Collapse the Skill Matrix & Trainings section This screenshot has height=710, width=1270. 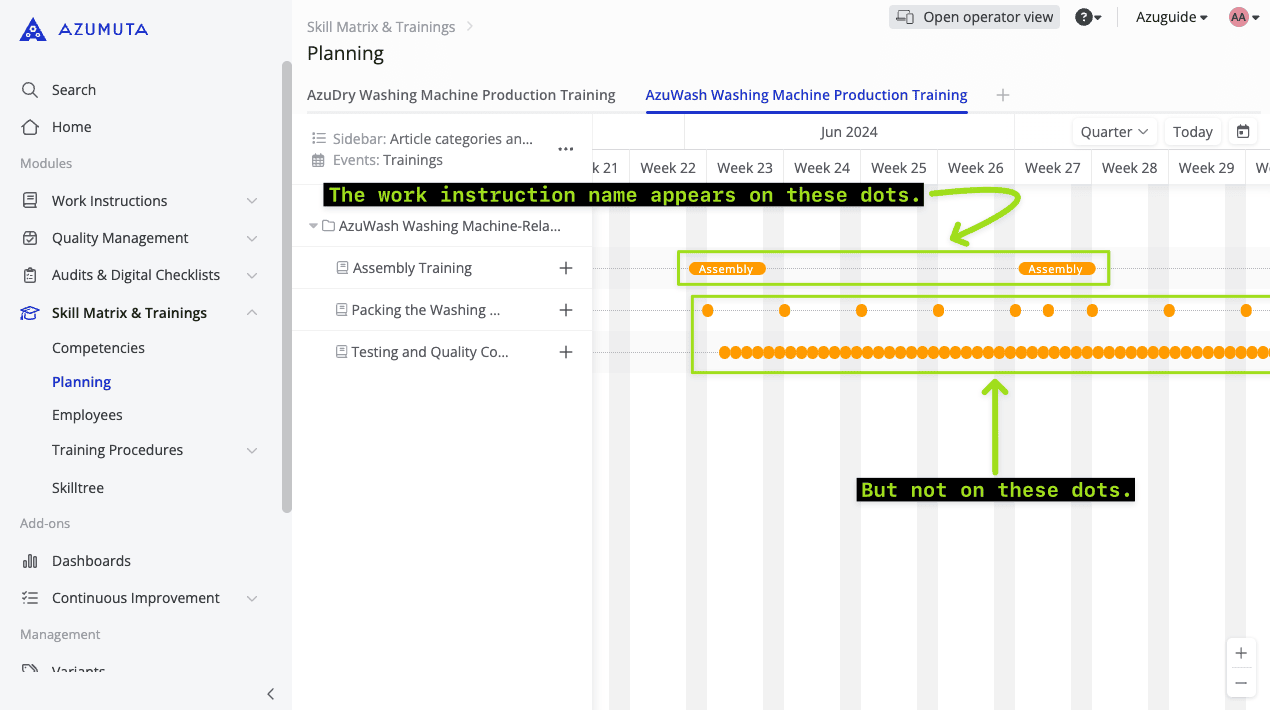251,313
